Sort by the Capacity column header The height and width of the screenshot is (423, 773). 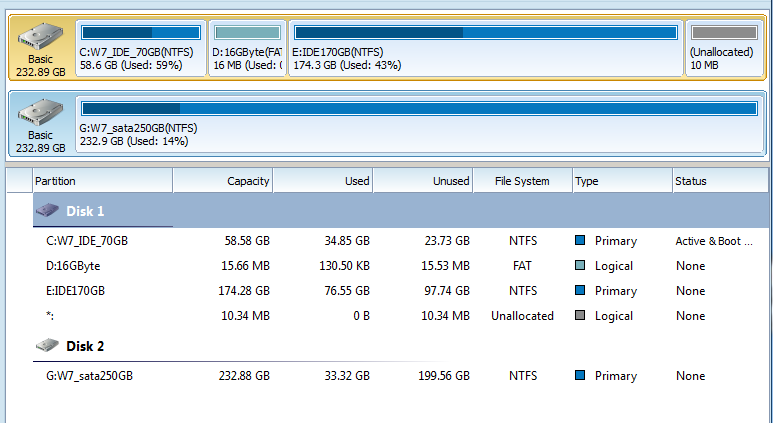[x=223, y=181]
